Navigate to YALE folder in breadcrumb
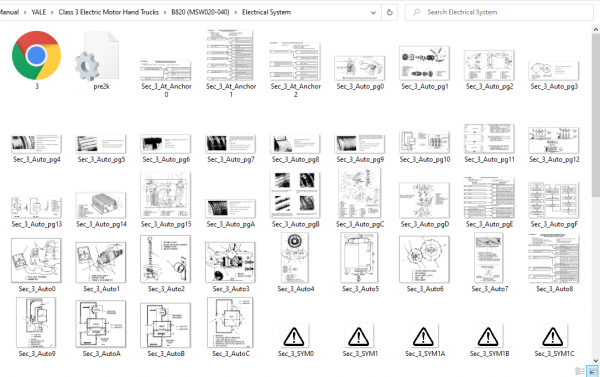Image resolution: width=600 pixels, height=377 pixels. pyautogui.click(x=38, y=12)
